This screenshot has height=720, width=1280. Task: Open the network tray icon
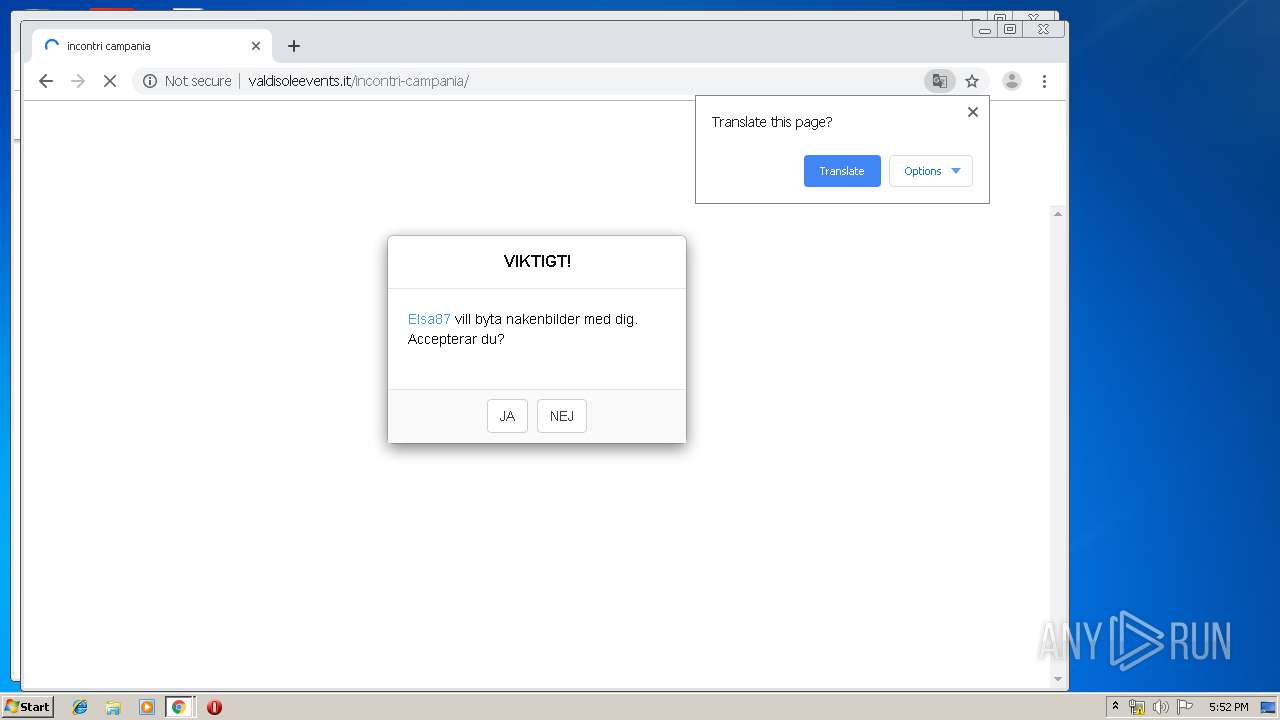click(1137, 707)
